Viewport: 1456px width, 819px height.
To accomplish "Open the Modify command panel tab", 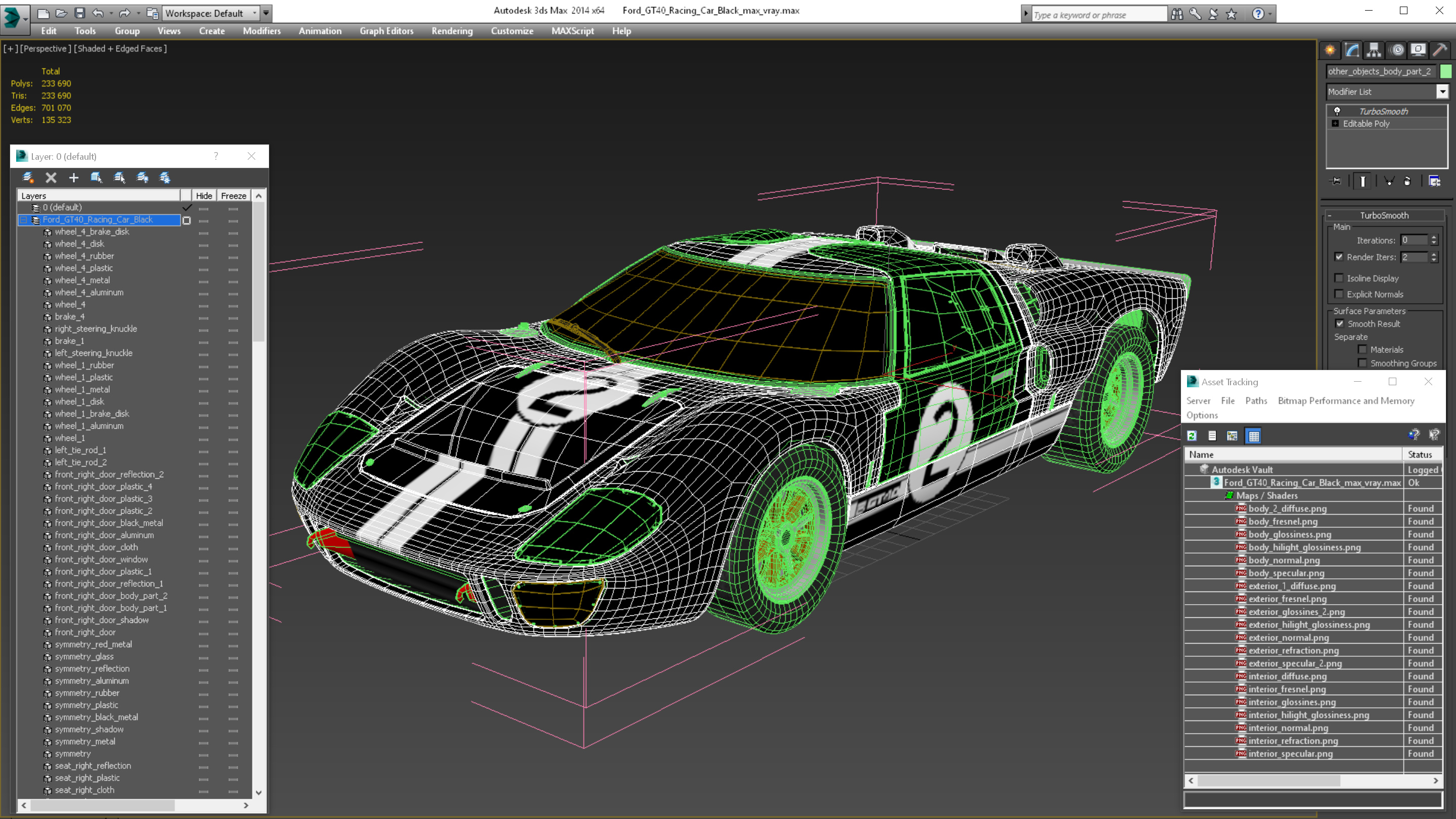I will click(1352, 51).
